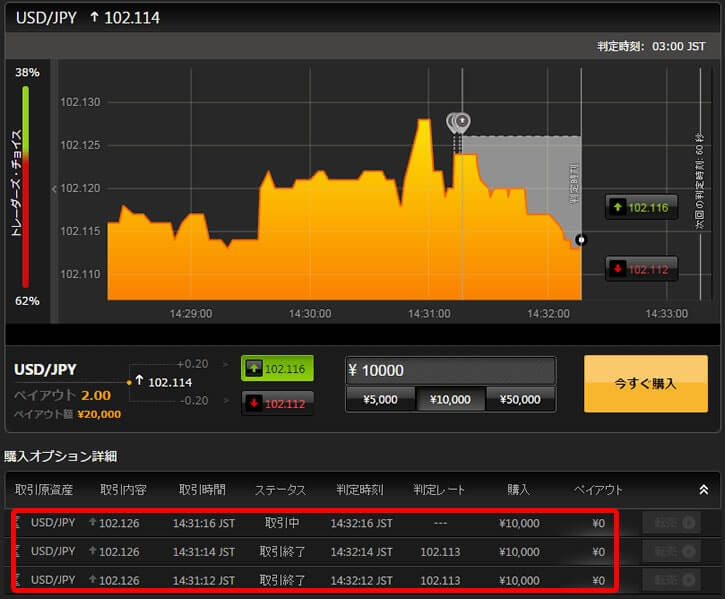Click the 14:32:16 JST expiry time cell

361,523
